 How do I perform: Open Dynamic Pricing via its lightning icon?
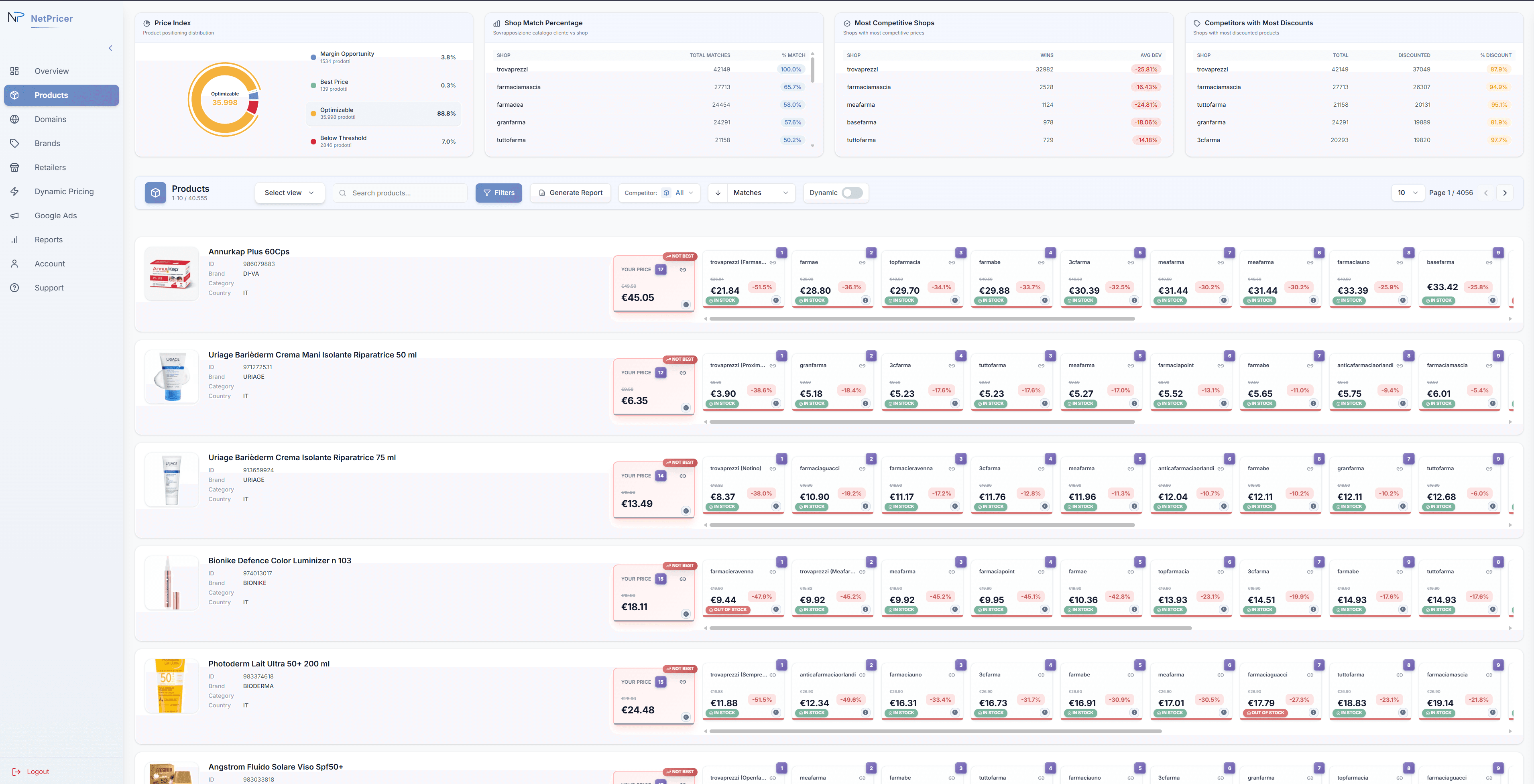point(15,191)
